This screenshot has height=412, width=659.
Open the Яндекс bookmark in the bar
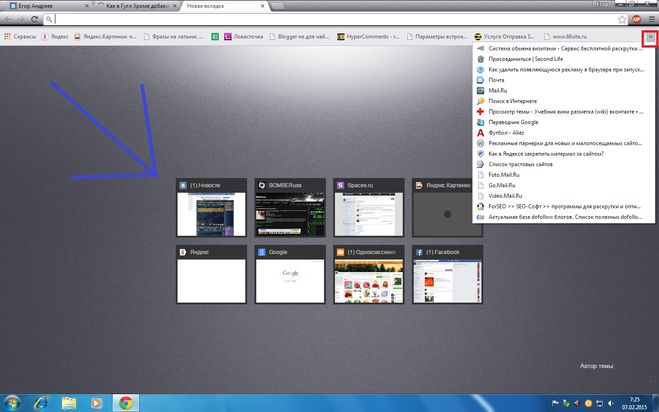[x=55, y=37]
